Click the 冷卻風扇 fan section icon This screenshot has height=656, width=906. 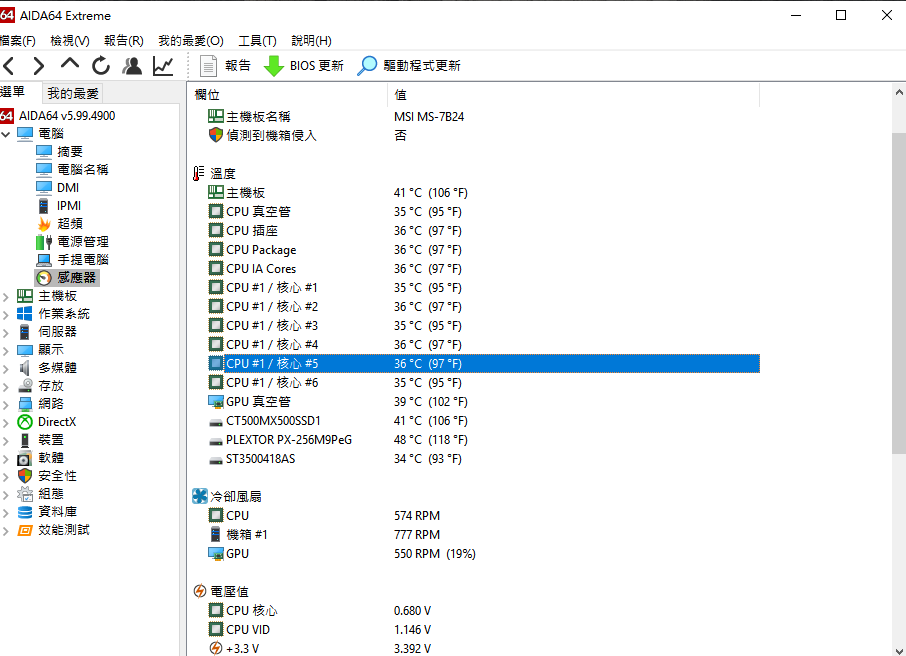(x=200, y=496)
